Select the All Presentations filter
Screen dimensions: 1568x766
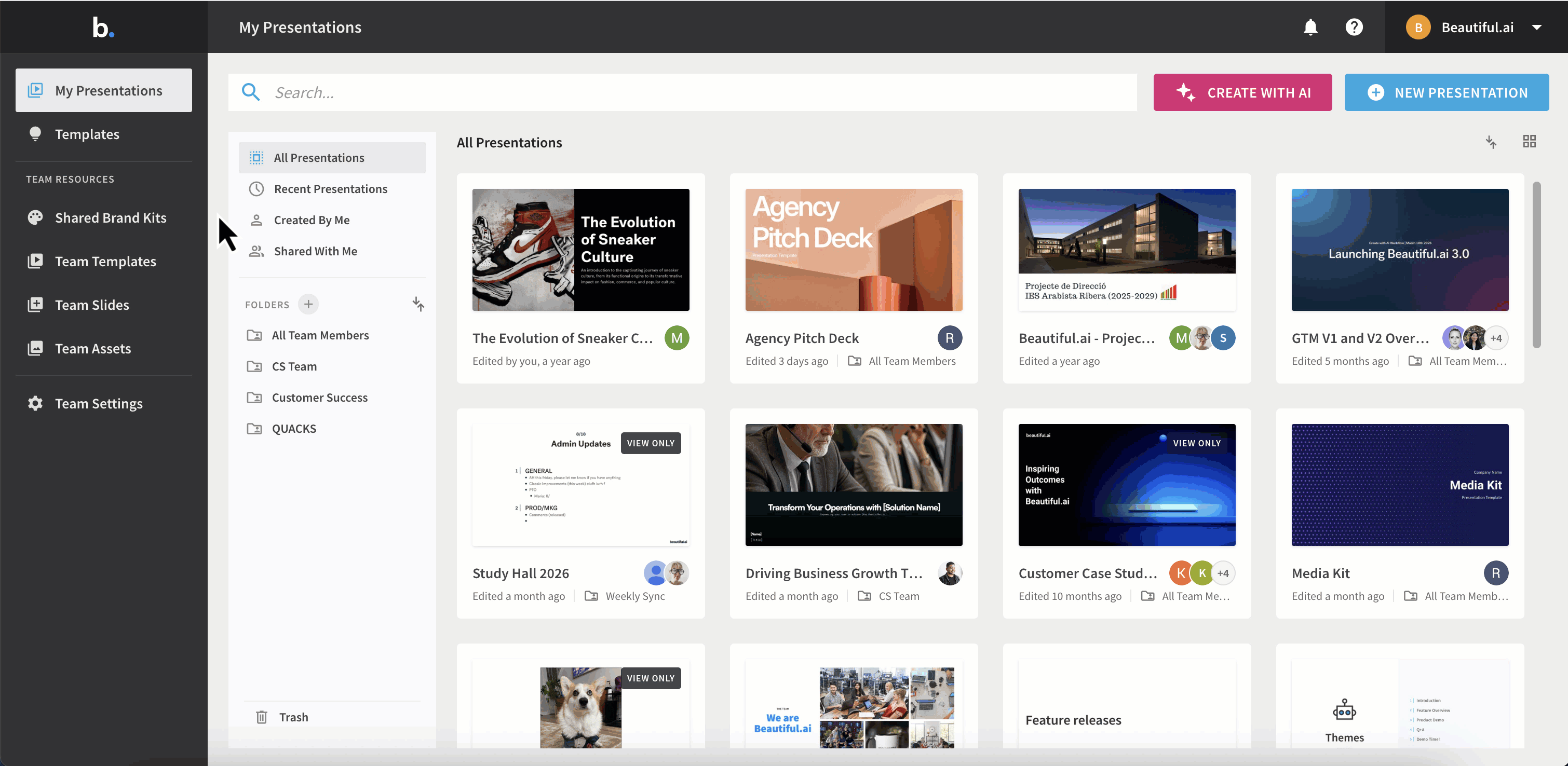332,158
